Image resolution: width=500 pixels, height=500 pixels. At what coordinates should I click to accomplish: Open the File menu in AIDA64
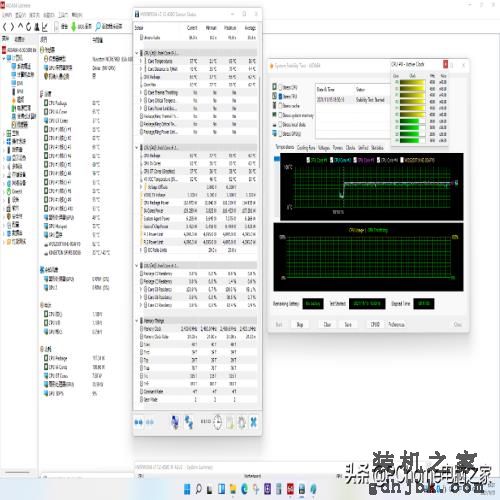click(7, 15)
